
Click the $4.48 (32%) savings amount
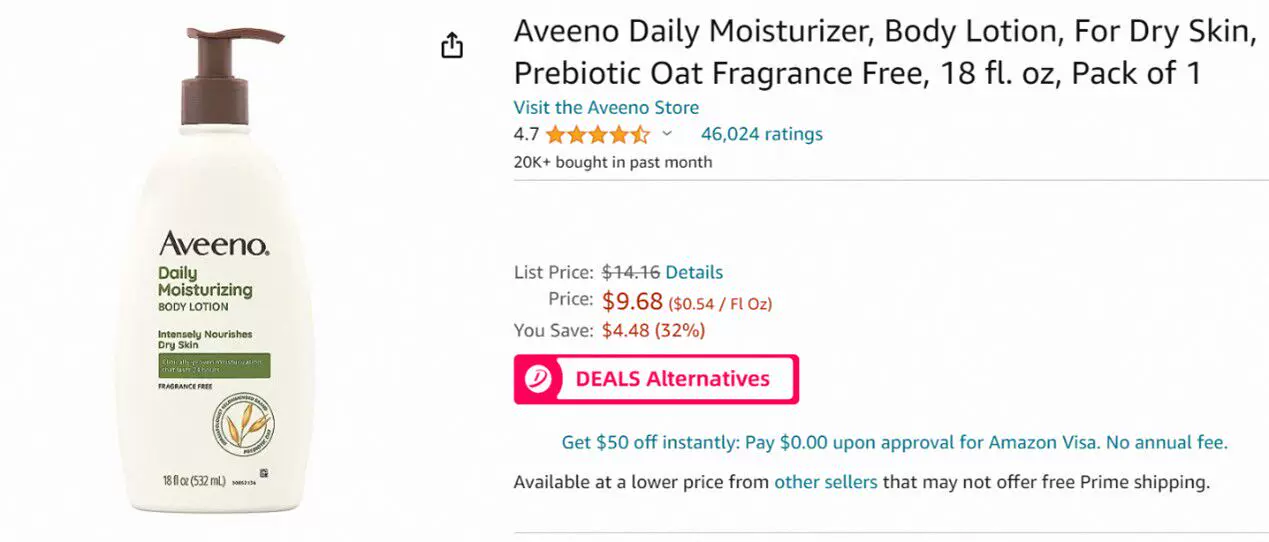point(653,330)
